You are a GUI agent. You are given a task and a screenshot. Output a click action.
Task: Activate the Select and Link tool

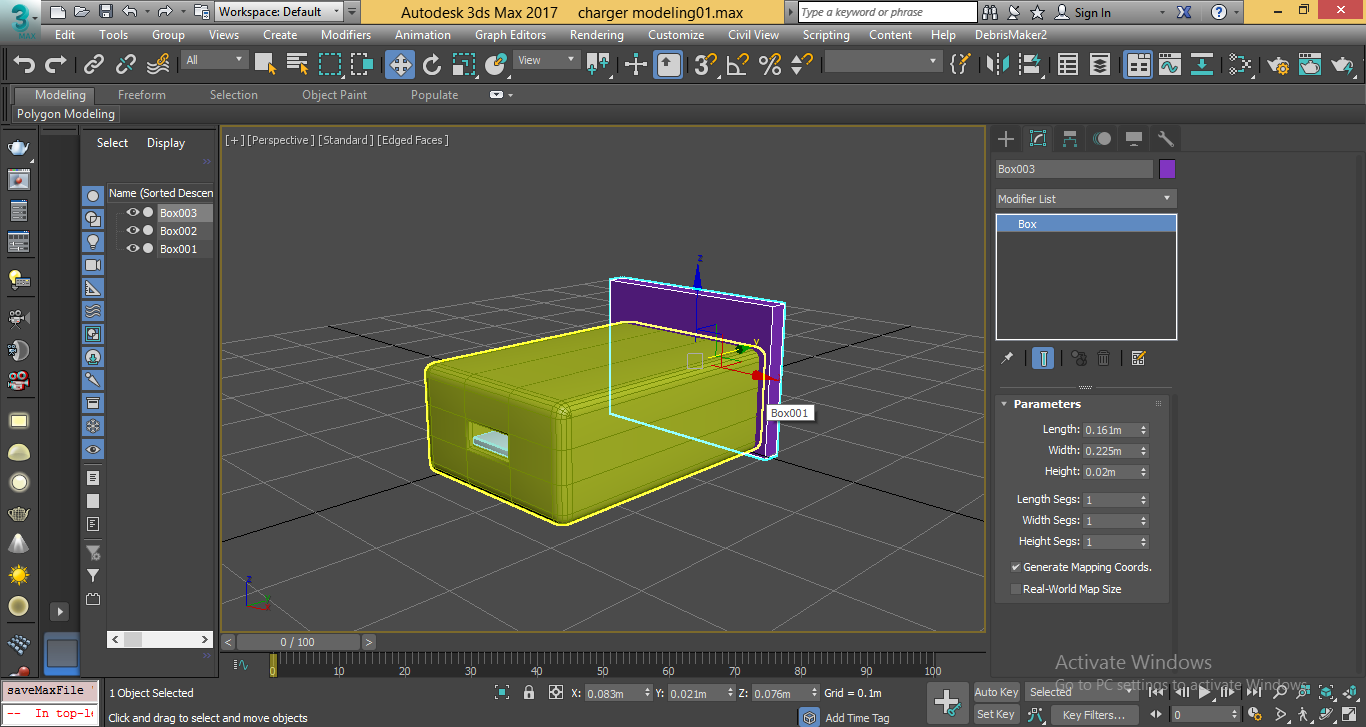(94, 65)
